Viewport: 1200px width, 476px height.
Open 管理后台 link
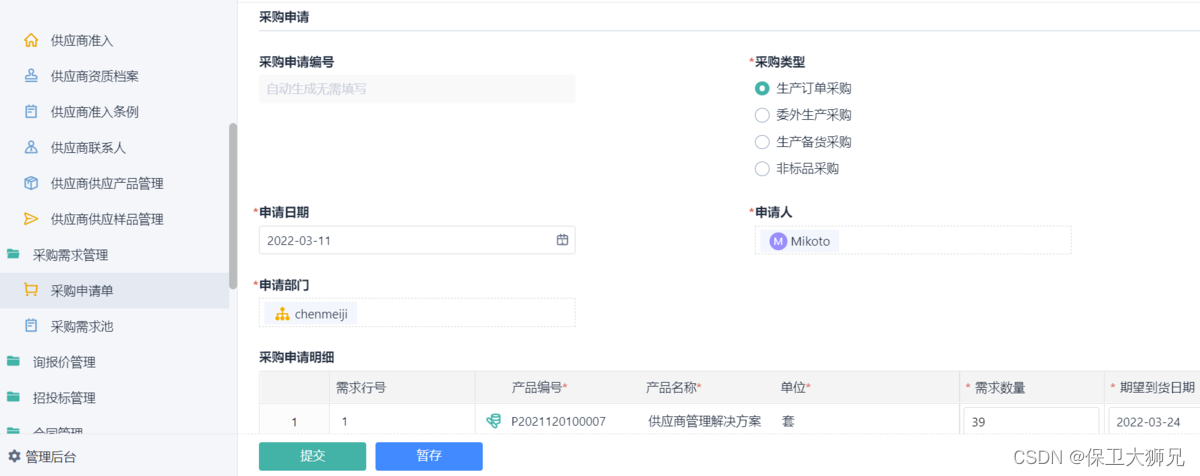[50, 456]
